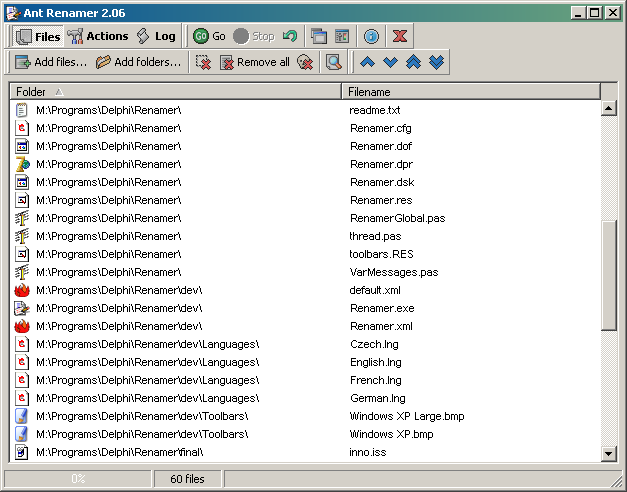Sort list by Filename column header
Viewport: 627px width, 492px height.
[470, 92]
